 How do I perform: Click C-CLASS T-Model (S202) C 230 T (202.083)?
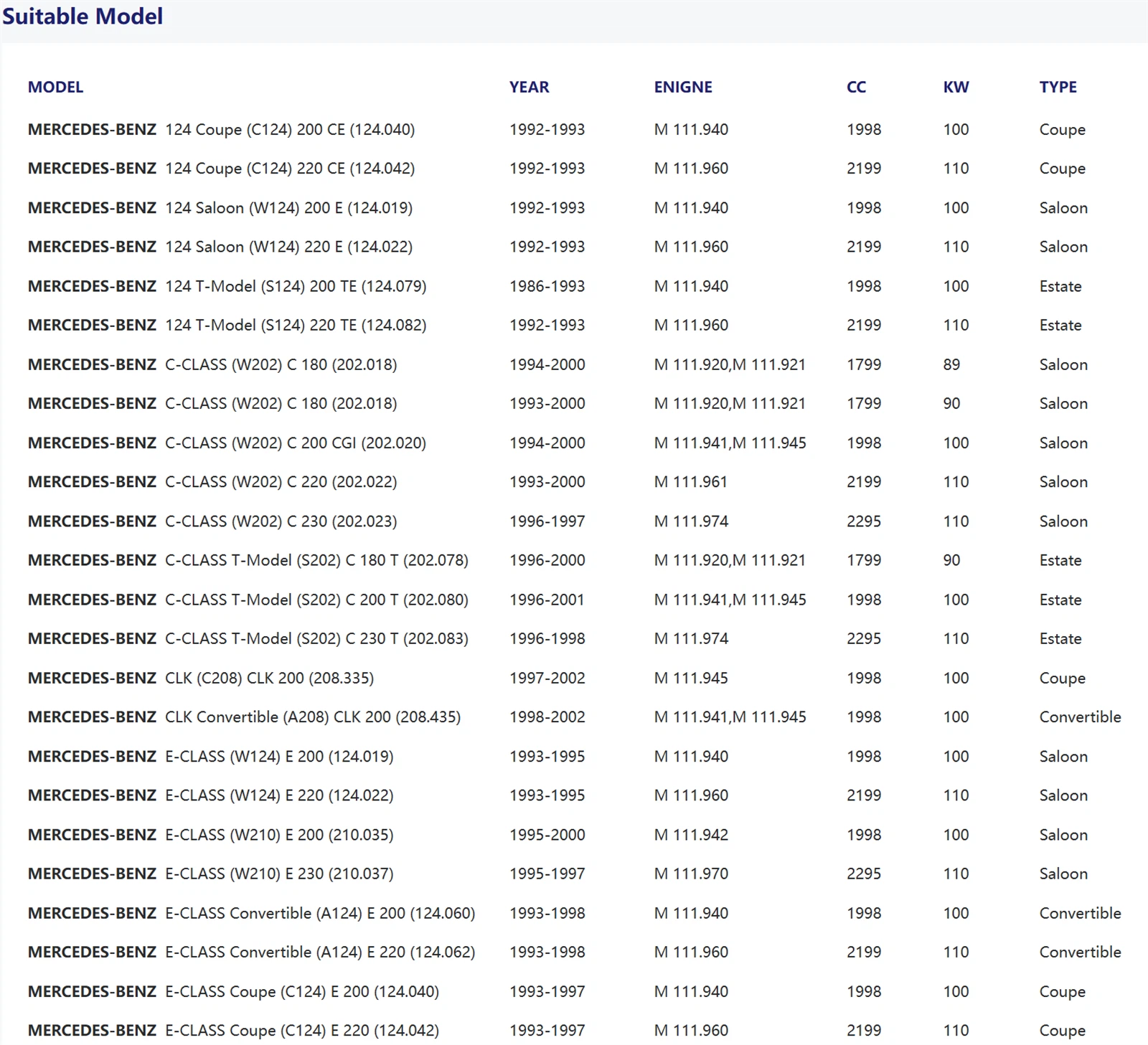[x=316, y=638]
